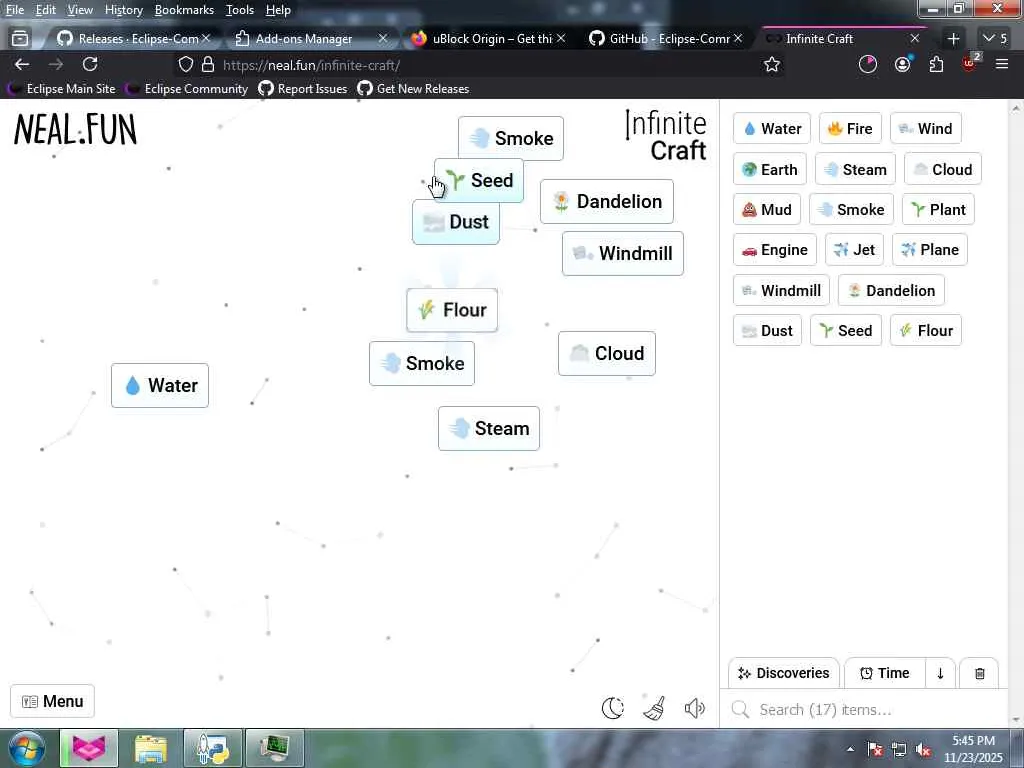Open Firefox View icon
Screen dimensions: 1024x768
pos(20,39)
